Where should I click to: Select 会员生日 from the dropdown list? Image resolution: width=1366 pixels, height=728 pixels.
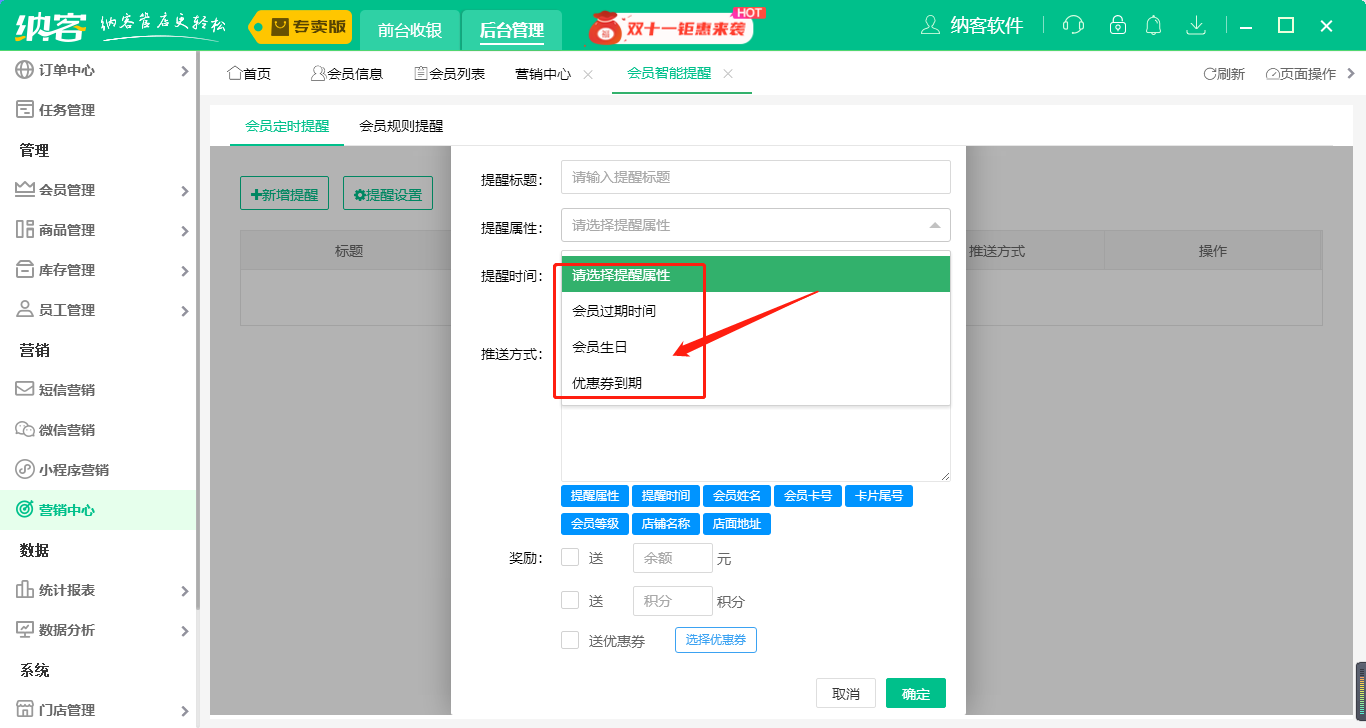[x=597, y=346]
